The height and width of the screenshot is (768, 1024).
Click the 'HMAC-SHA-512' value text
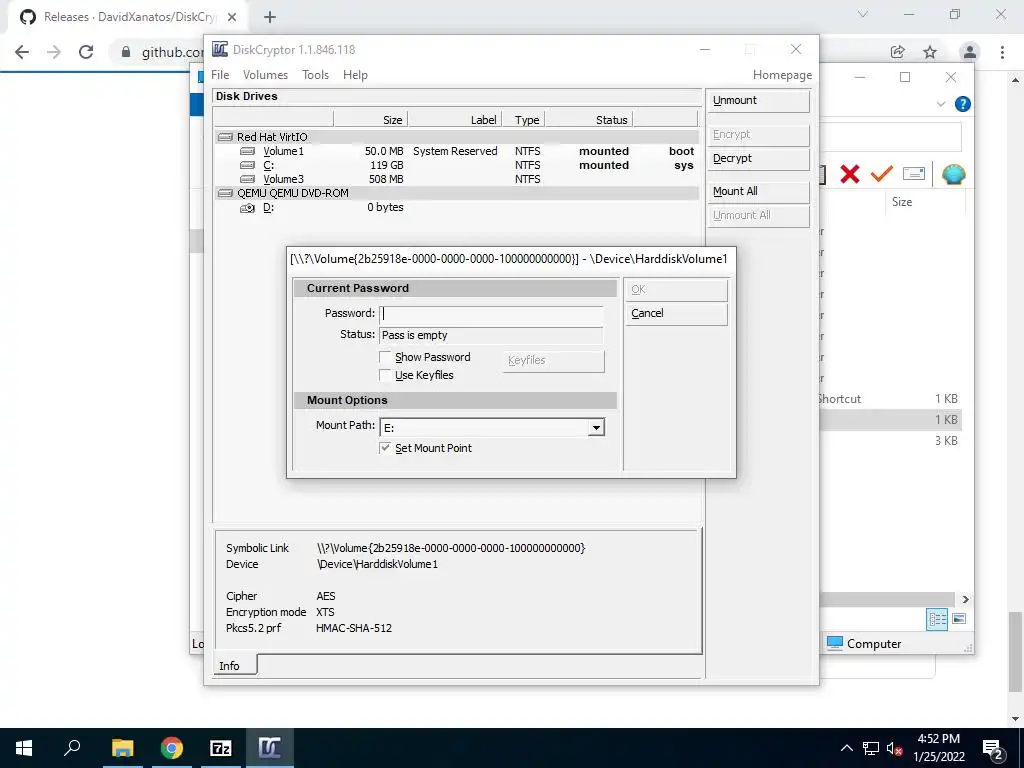pos(354,628)
